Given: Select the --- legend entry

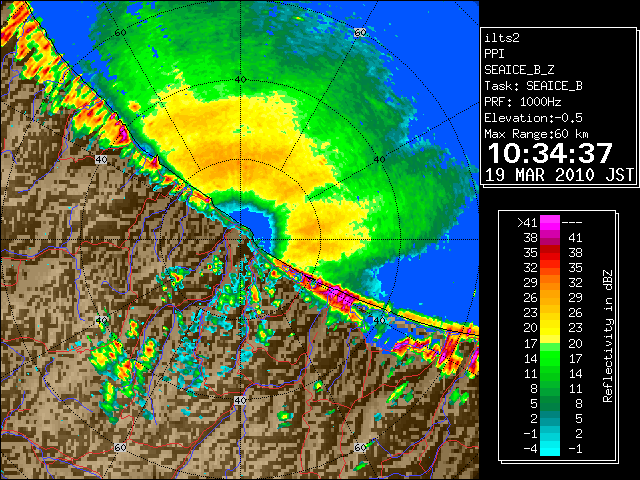Looking at the screenshot, I should (x=572, y=223).
